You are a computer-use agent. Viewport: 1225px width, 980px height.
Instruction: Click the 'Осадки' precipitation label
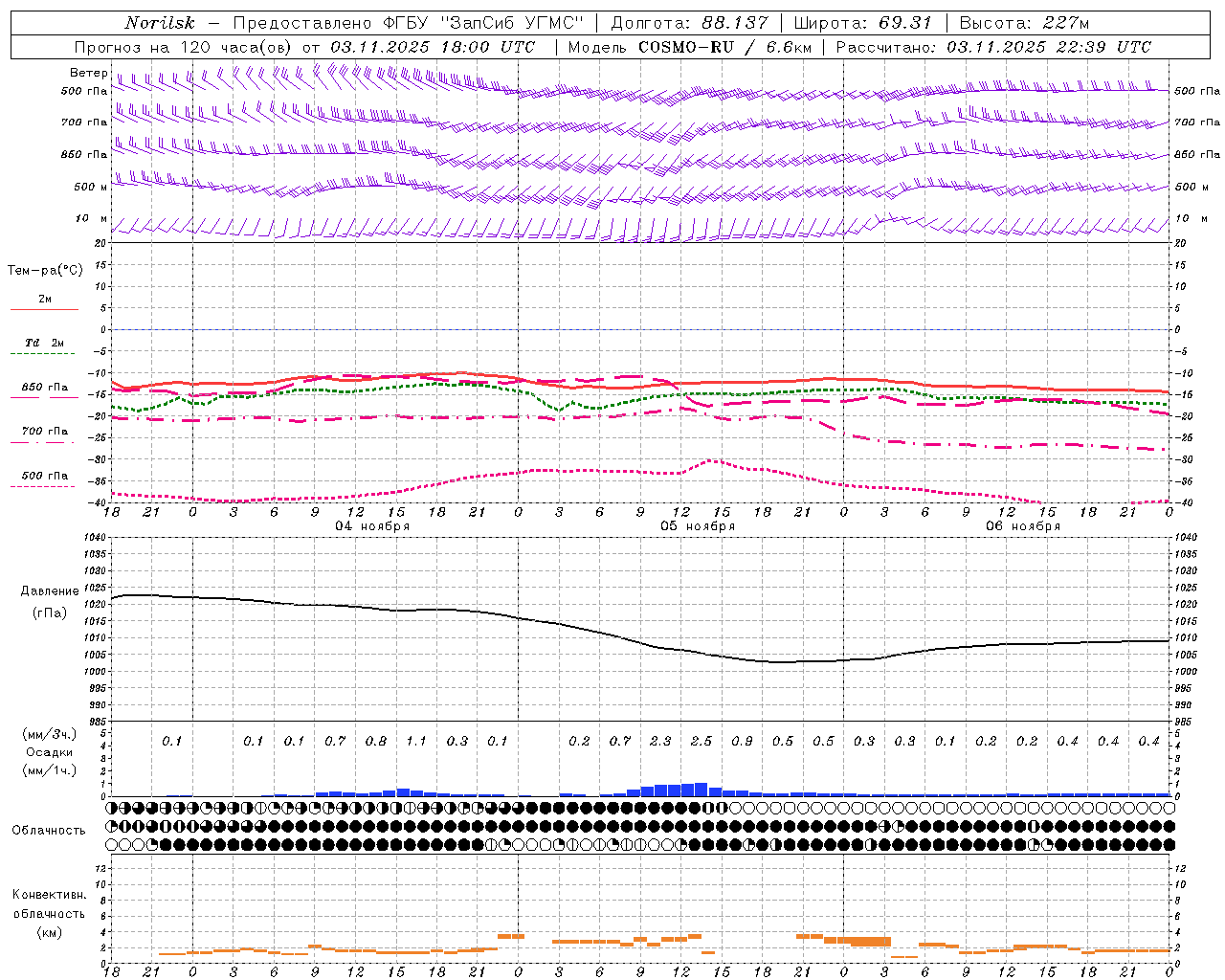point(49,752)
